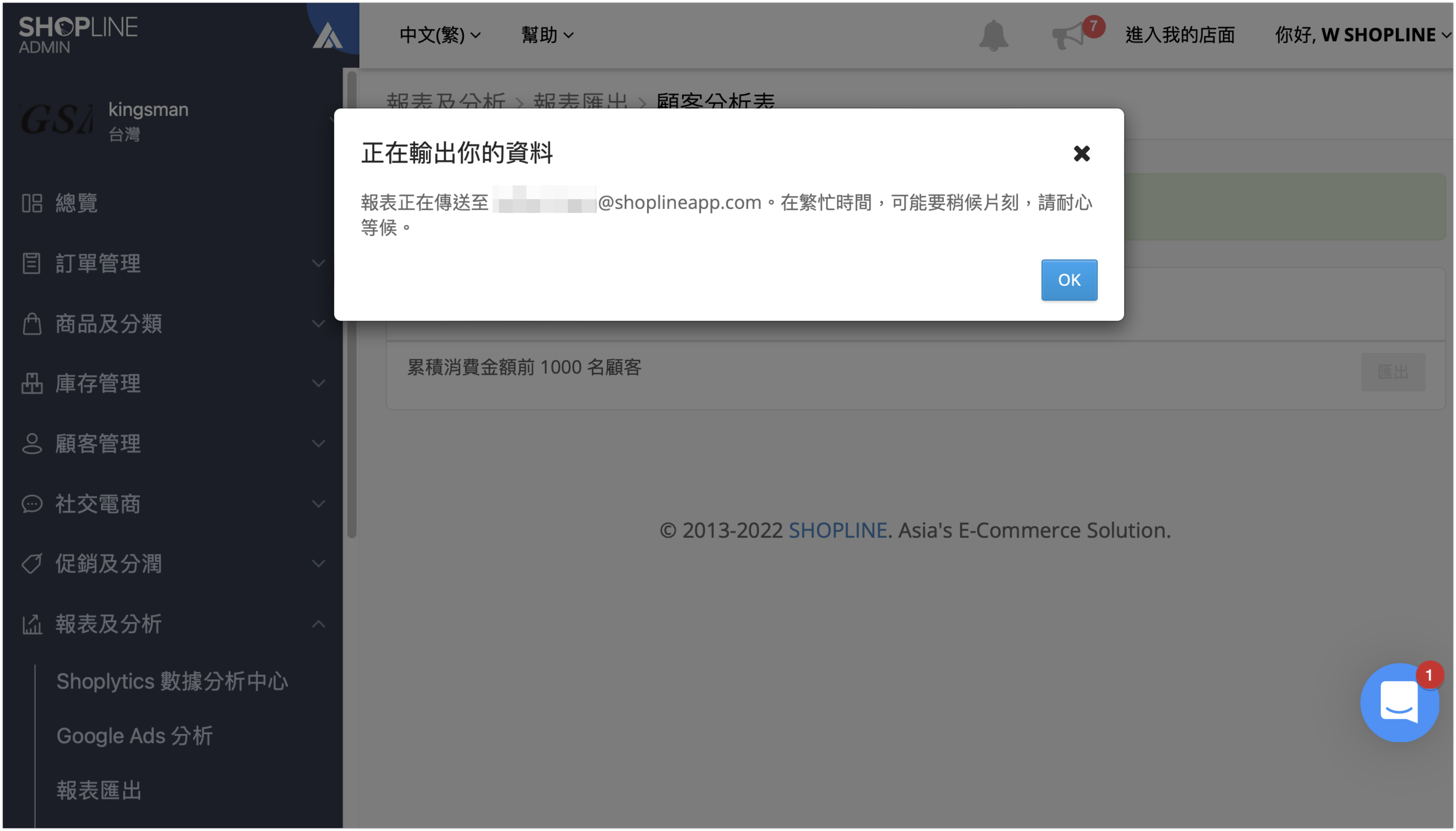Click the 匯出 export button

(1393, 372)
